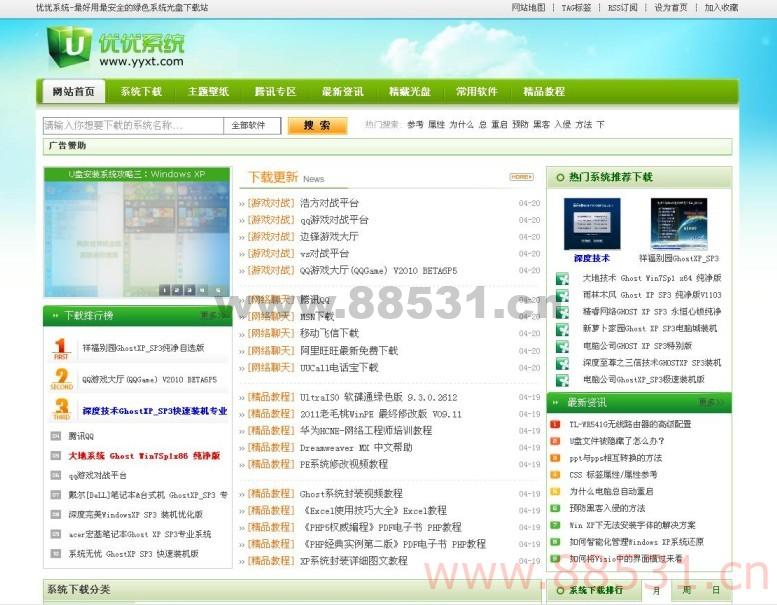The image size is (777, 605).
Task: Open qq游戏对战平台 download entry
Action: [x=334, y=220]
